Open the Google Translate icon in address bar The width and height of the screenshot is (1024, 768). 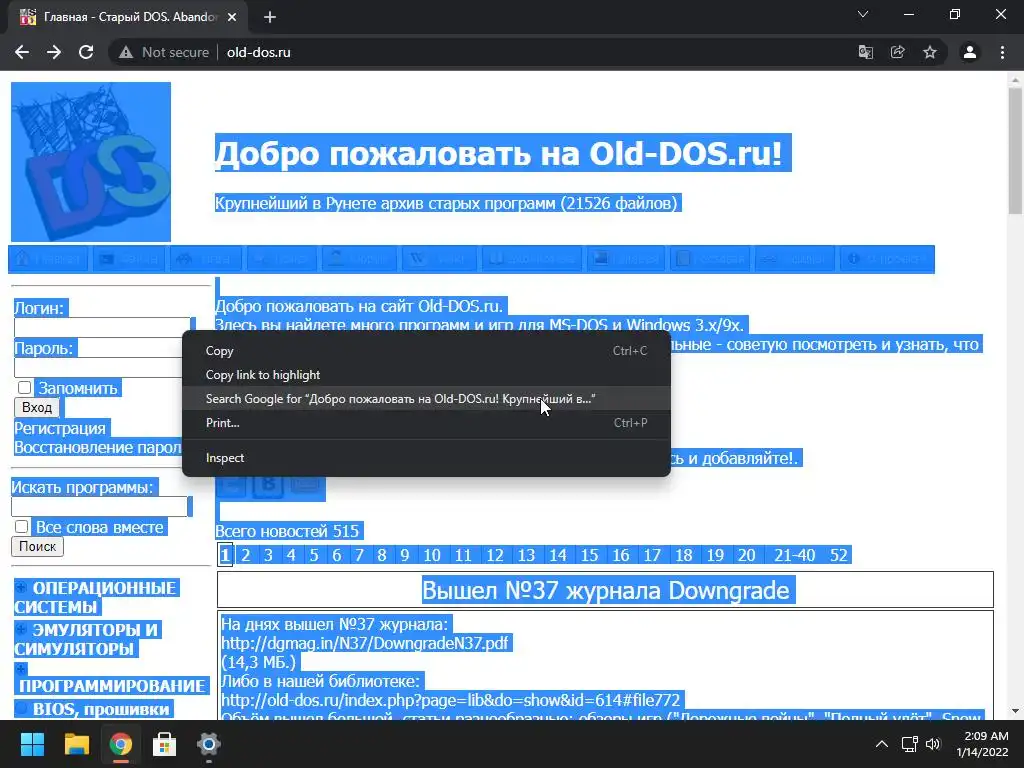click(x=865, y=52)
